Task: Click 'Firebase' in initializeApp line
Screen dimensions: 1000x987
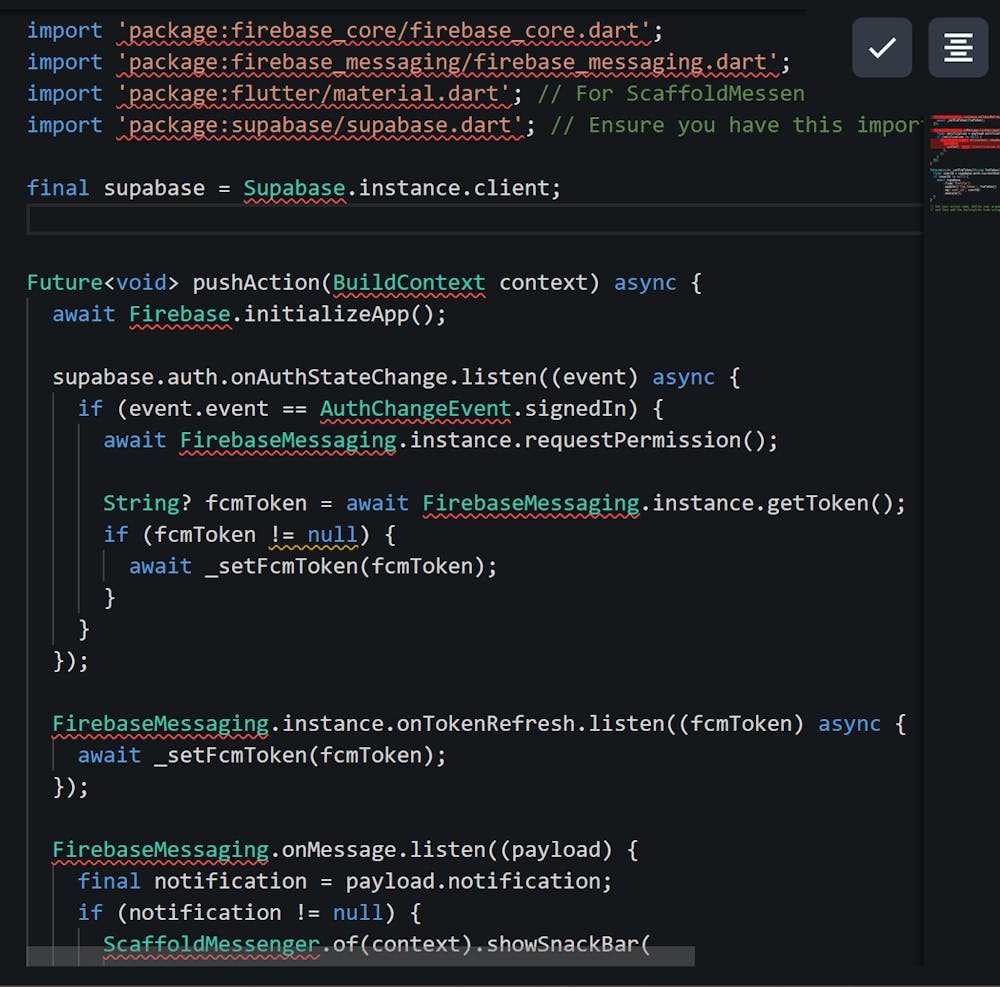Action: click(x=180, y=314)
